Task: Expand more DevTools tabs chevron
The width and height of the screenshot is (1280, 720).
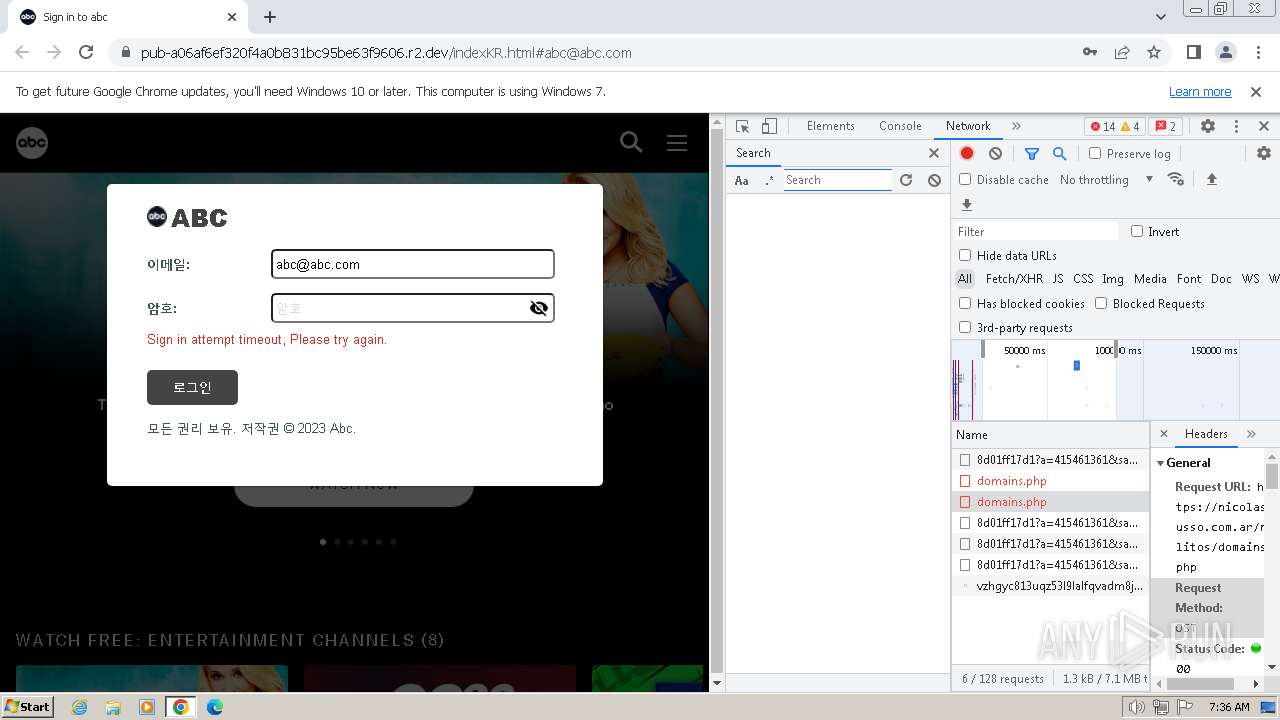Action: pyautogui.click(x=1016, y=126)
